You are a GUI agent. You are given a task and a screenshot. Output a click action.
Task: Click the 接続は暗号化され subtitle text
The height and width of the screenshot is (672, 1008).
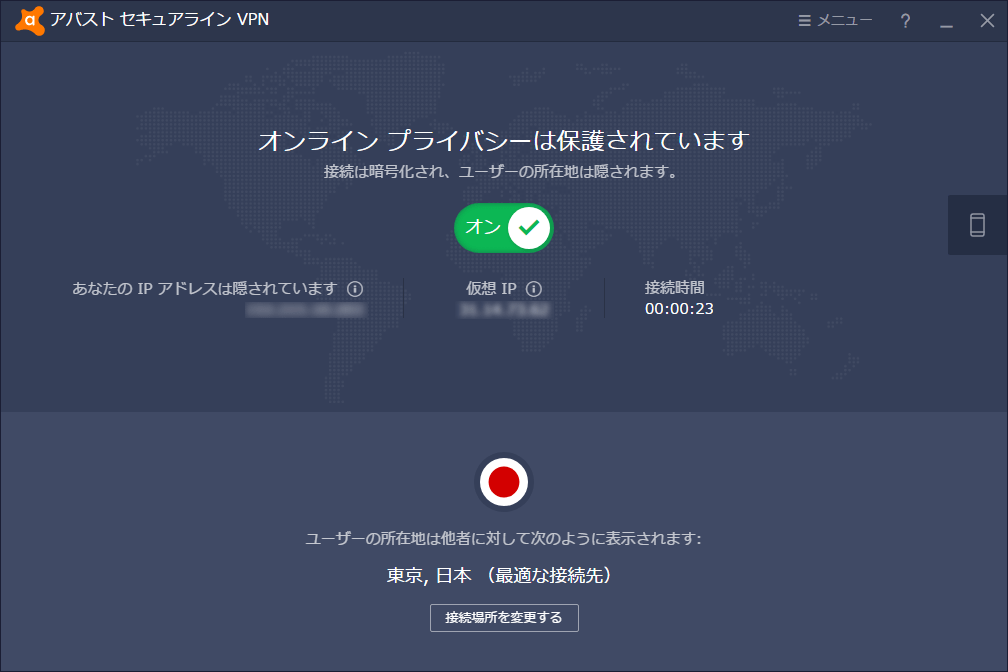(501, 172)
